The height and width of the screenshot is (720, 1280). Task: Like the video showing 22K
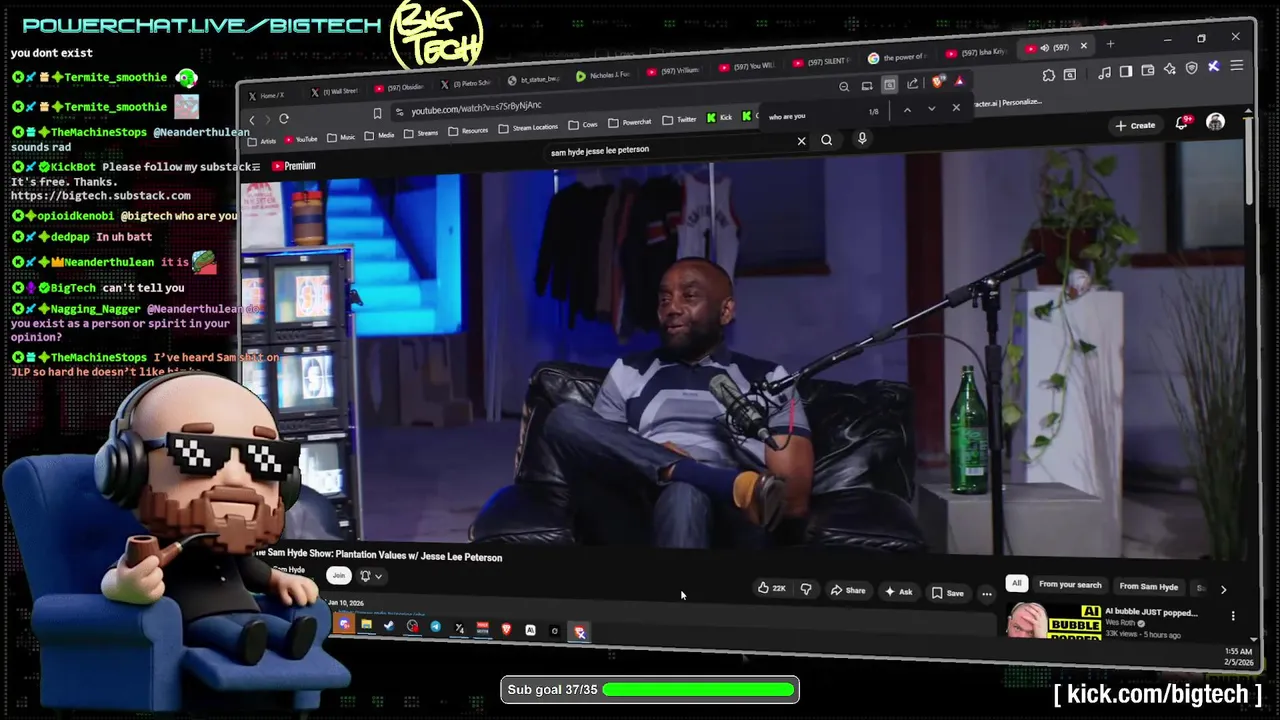771,588
